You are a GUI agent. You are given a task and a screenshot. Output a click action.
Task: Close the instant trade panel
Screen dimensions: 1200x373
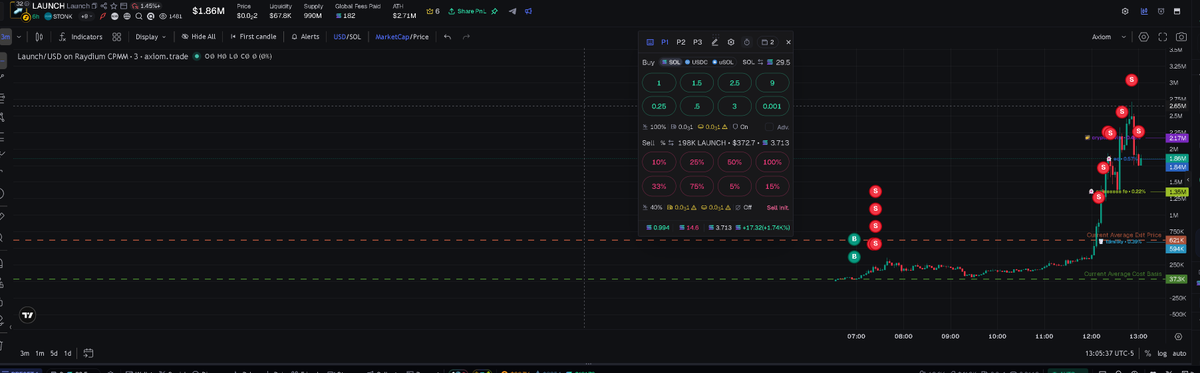[788, 42]
